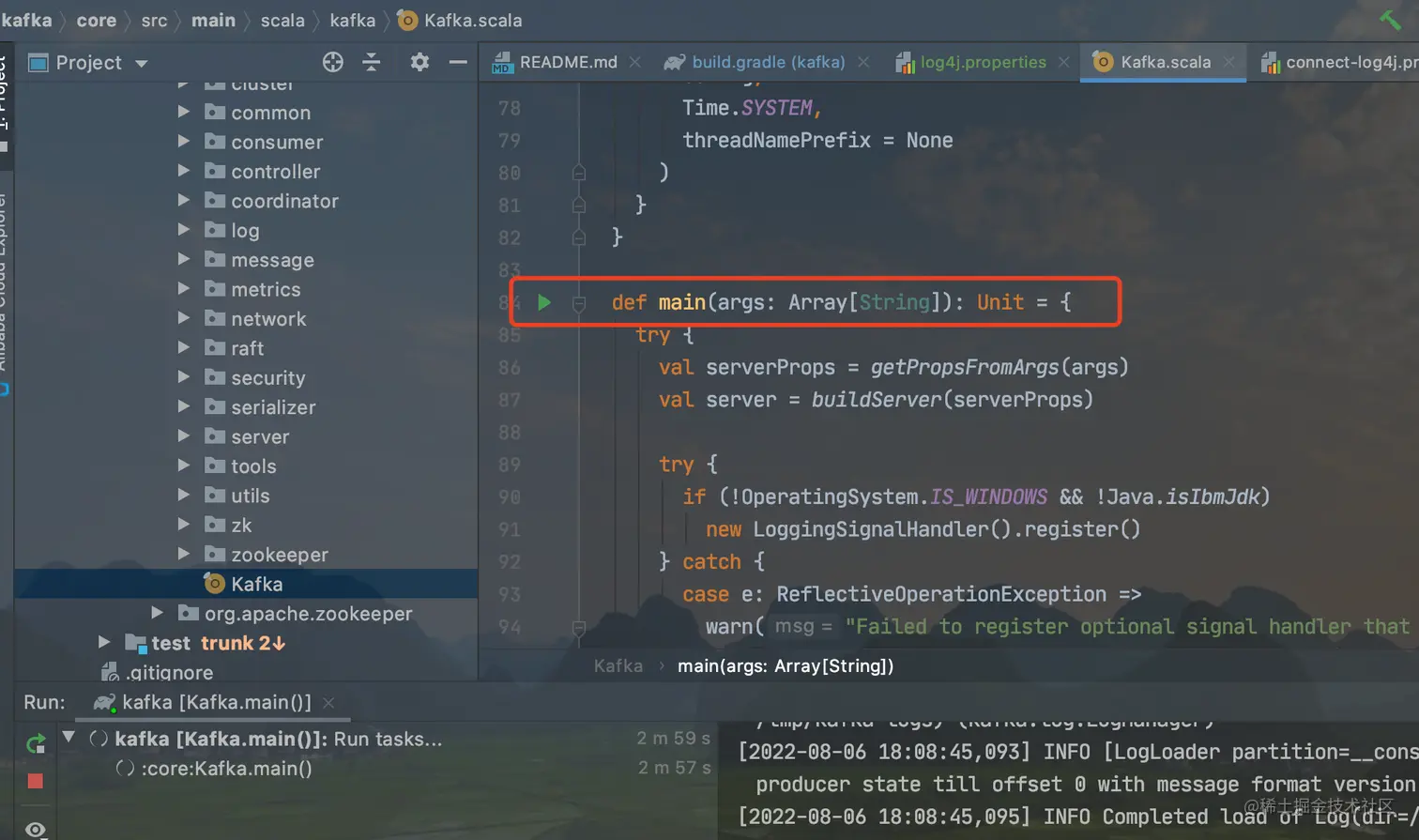
Task: Select the tools folder in tree
Action: point(253,466)
